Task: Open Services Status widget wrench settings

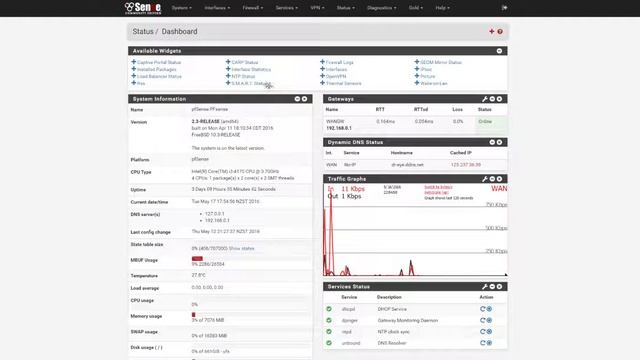Action: tap(485, 287)
